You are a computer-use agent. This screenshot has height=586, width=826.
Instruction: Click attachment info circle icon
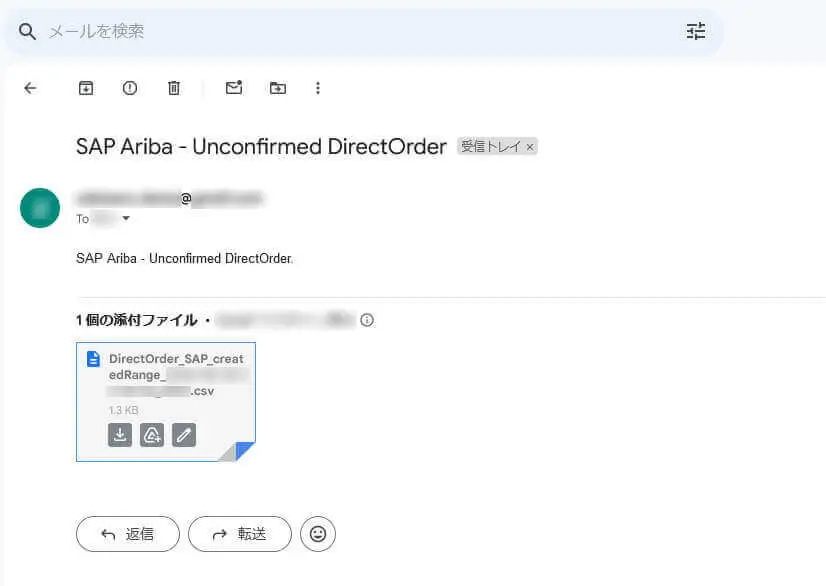click(367, 320)
